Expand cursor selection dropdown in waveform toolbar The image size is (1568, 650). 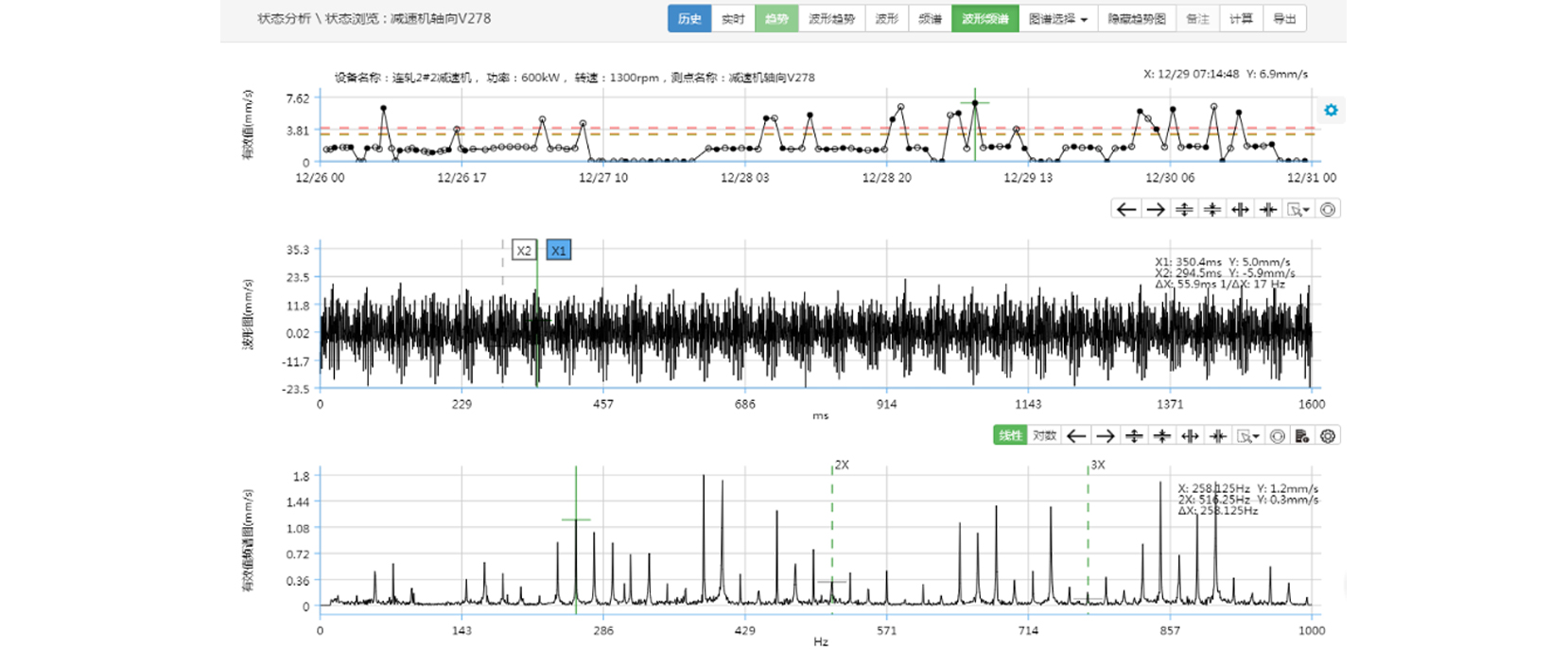tap(1298, 210)
